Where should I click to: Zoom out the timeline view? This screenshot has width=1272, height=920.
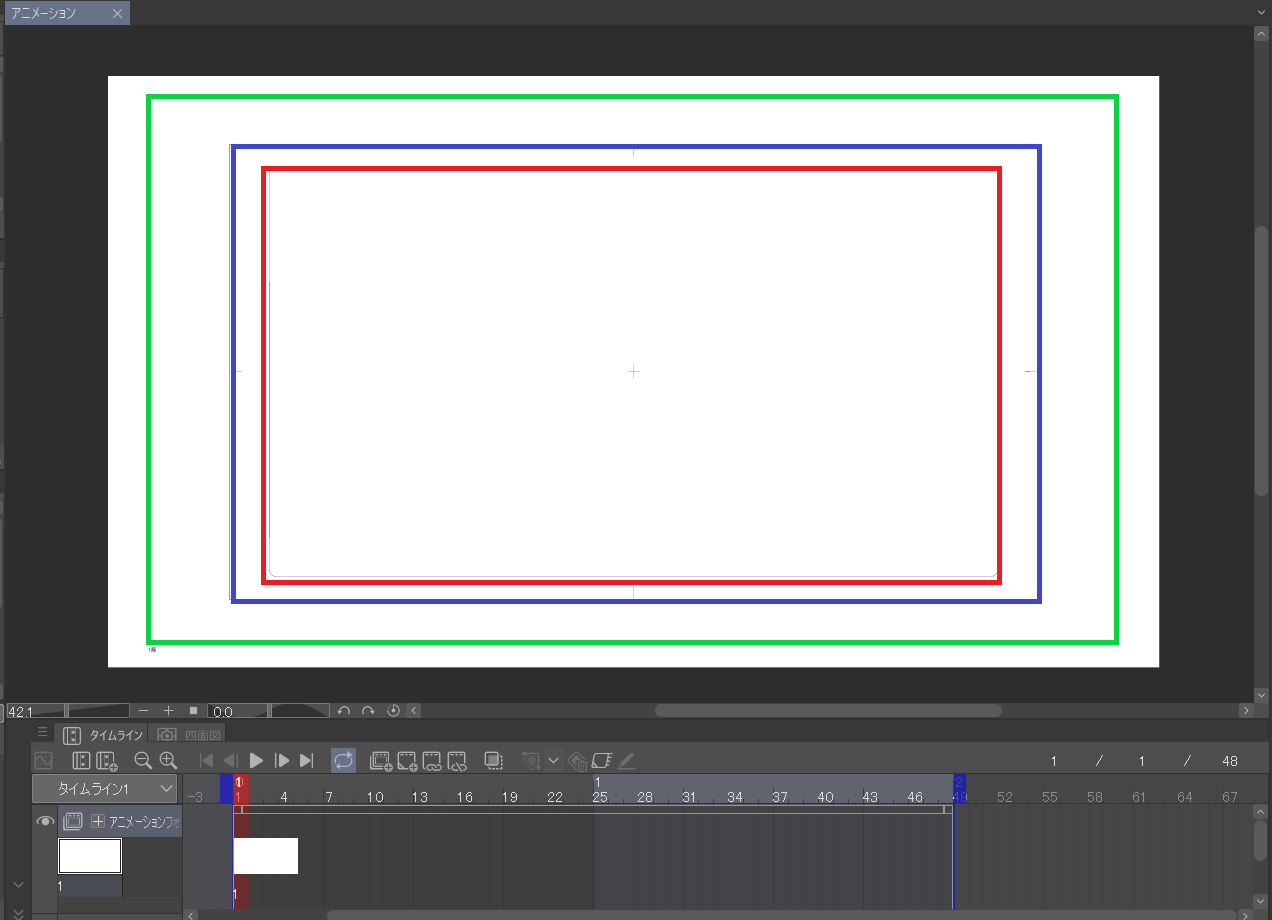[x=143, y=761]
